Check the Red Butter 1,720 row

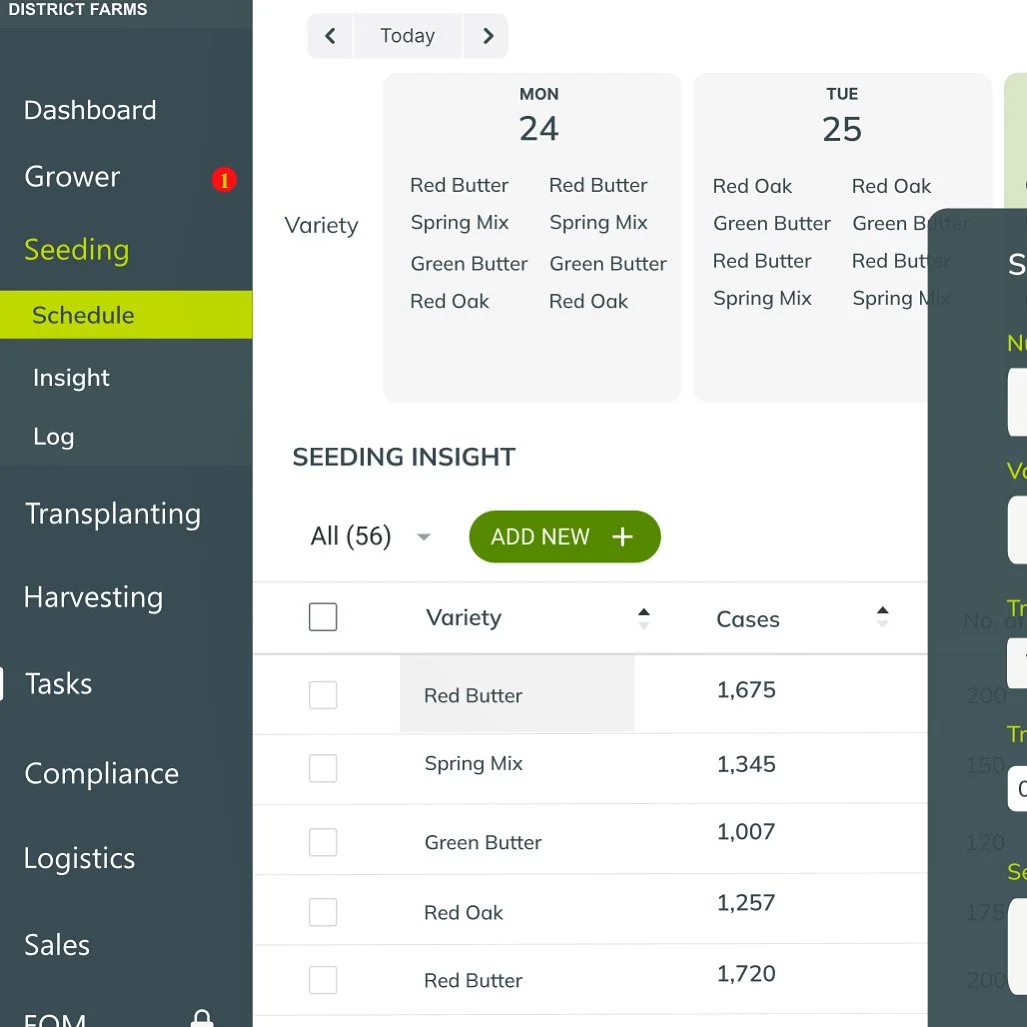pyautogui.click(x=323, y=980)
